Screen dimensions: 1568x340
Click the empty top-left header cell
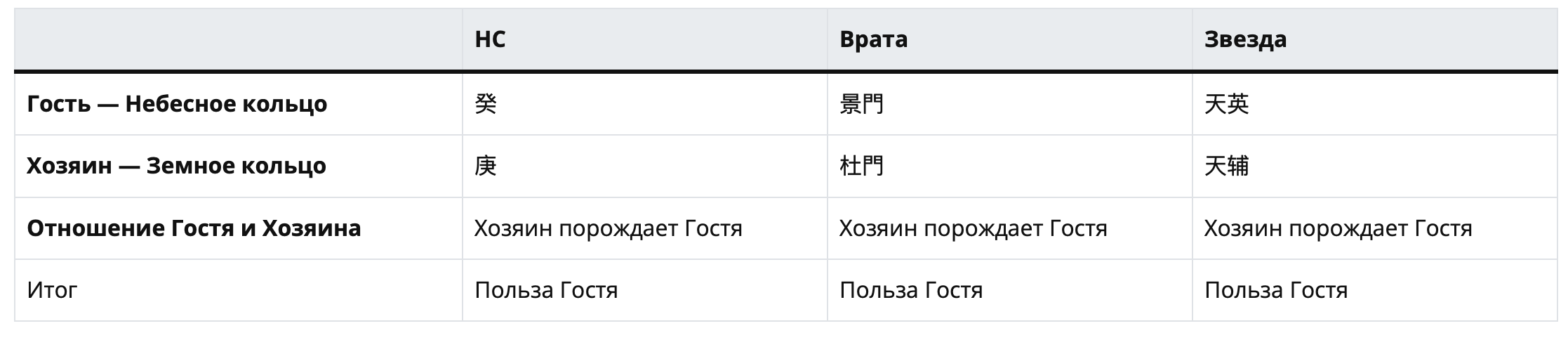(x=239, y=39)
